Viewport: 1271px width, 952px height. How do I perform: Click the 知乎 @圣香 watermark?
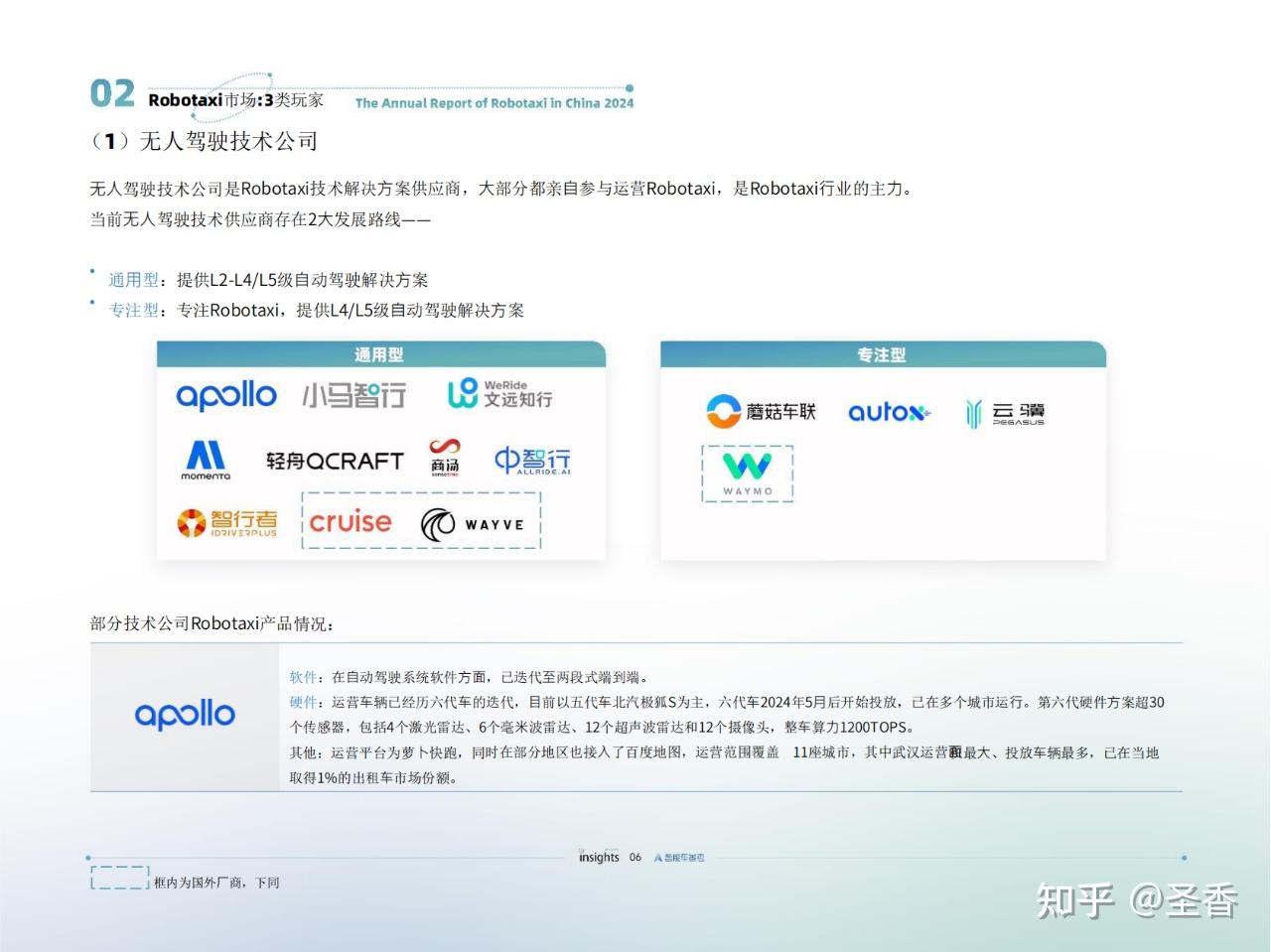(1137, 899)
